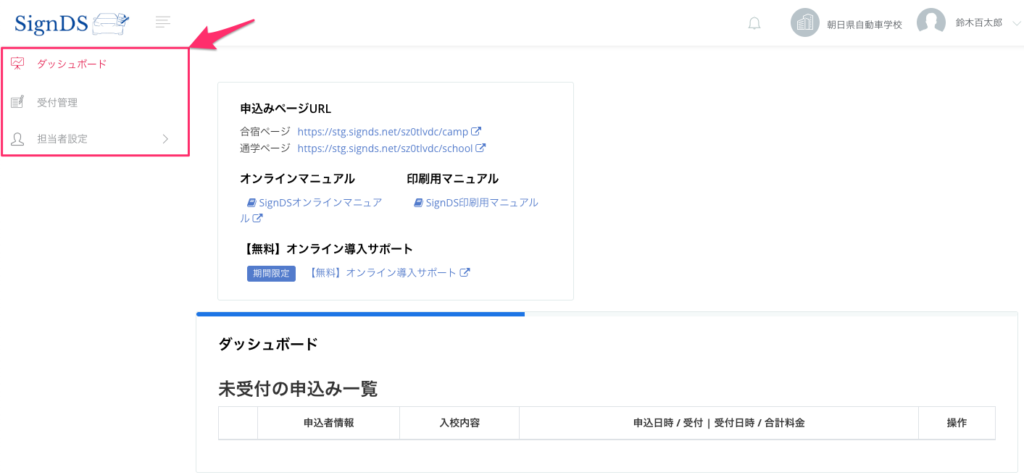
Task: Click the 担当者設定 person icon
Action: pos(17,139)
